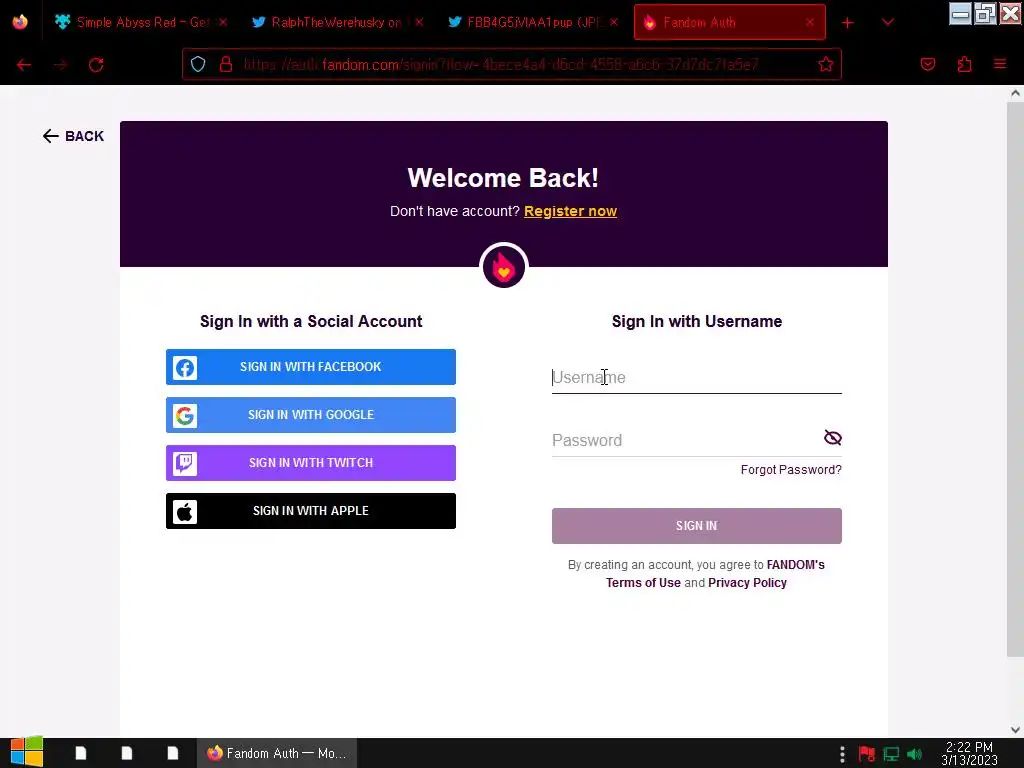
Task: Open a new tab with plus button
Action: coord(848,23)
